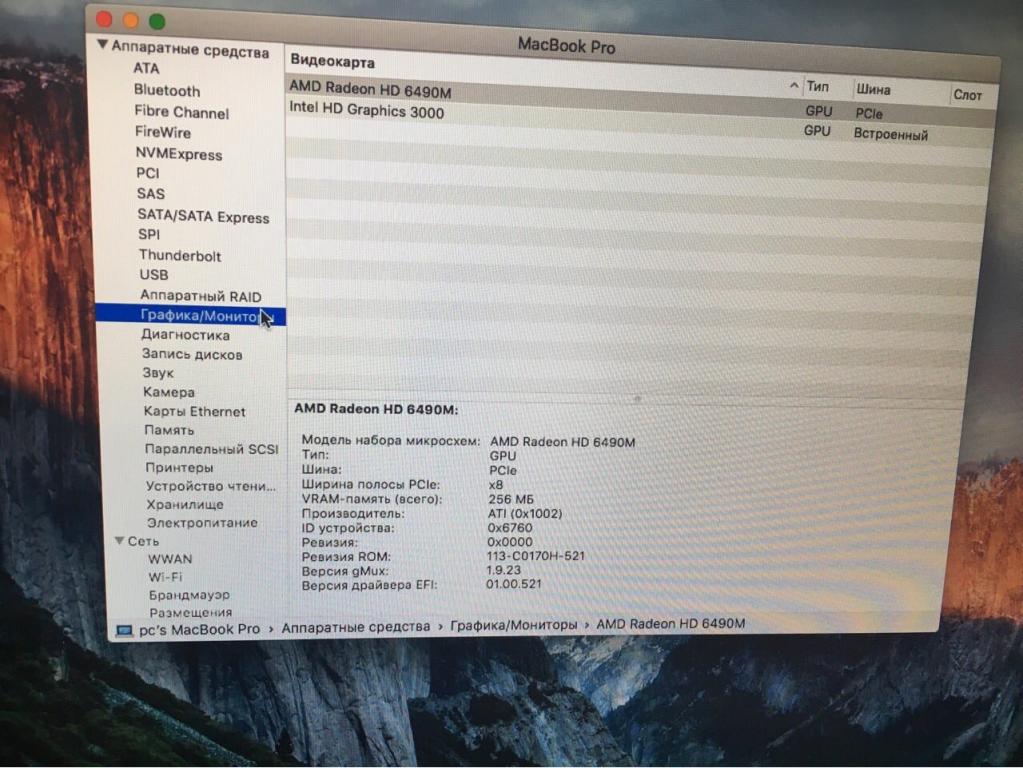
Task: Click the PCIe lane width value x8
Action: [496, 484]
